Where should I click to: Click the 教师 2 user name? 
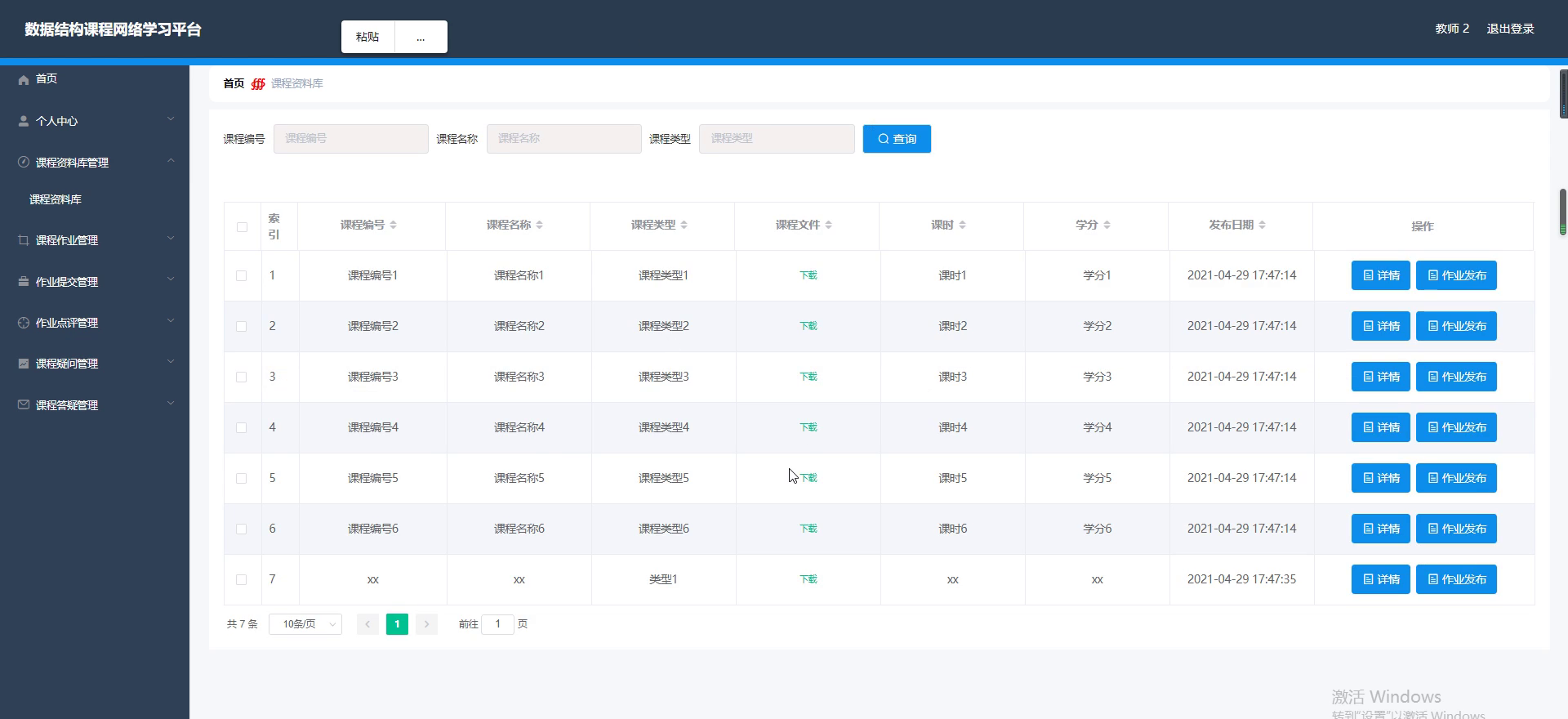pos(1452,29)
